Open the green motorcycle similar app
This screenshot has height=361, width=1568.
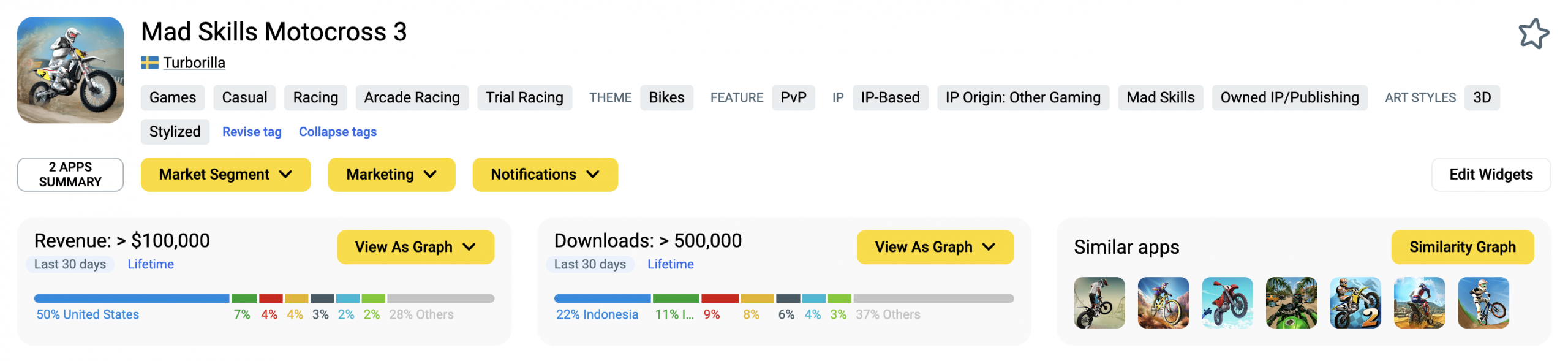pos(1291,303)
